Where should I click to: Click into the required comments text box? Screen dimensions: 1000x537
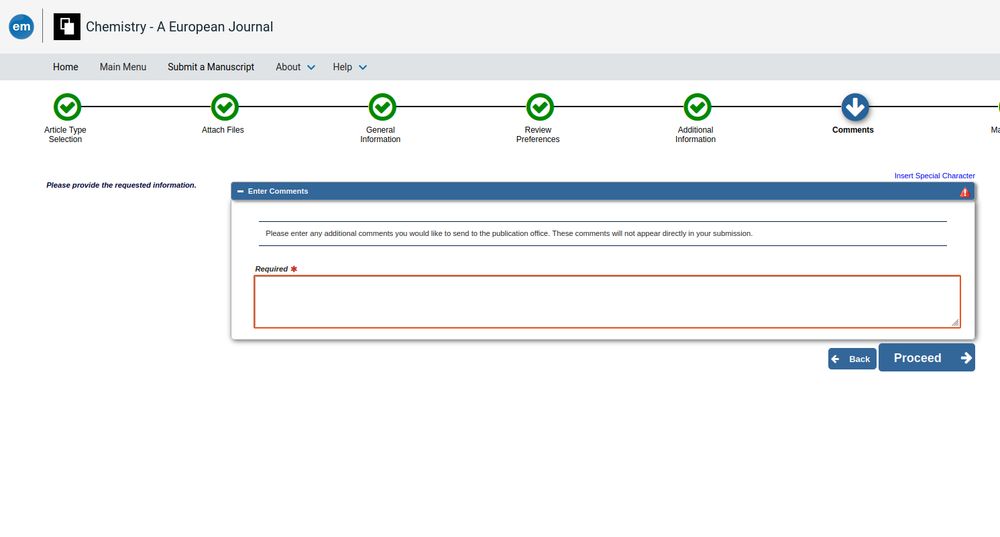(607, 302)
